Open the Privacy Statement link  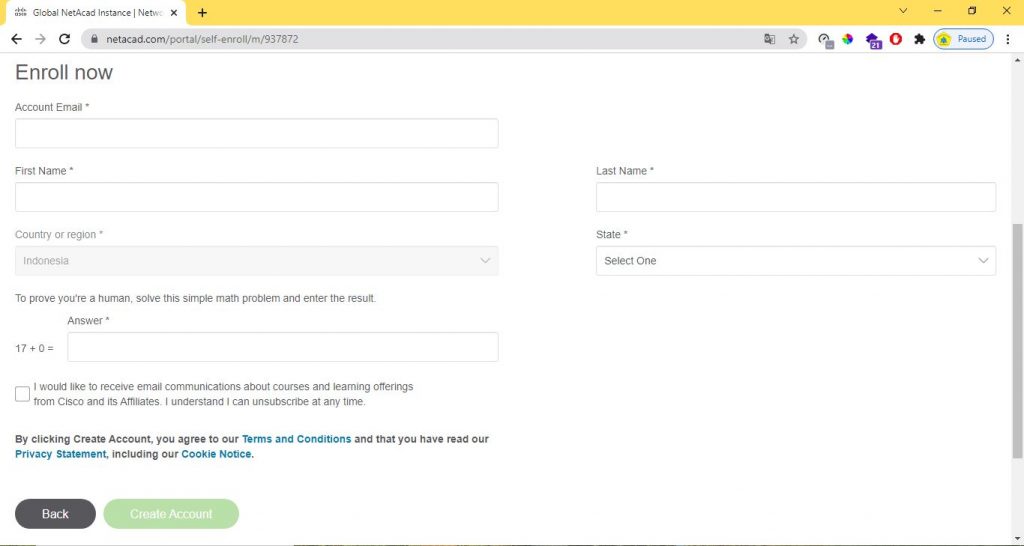[60, 454]
